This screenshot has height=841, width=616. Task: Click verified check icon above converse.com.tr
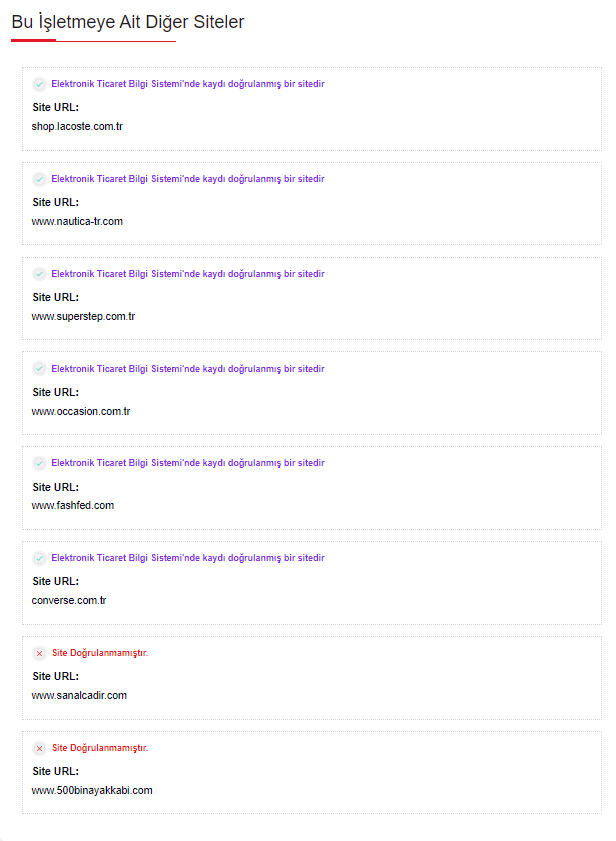pos(39,558)
